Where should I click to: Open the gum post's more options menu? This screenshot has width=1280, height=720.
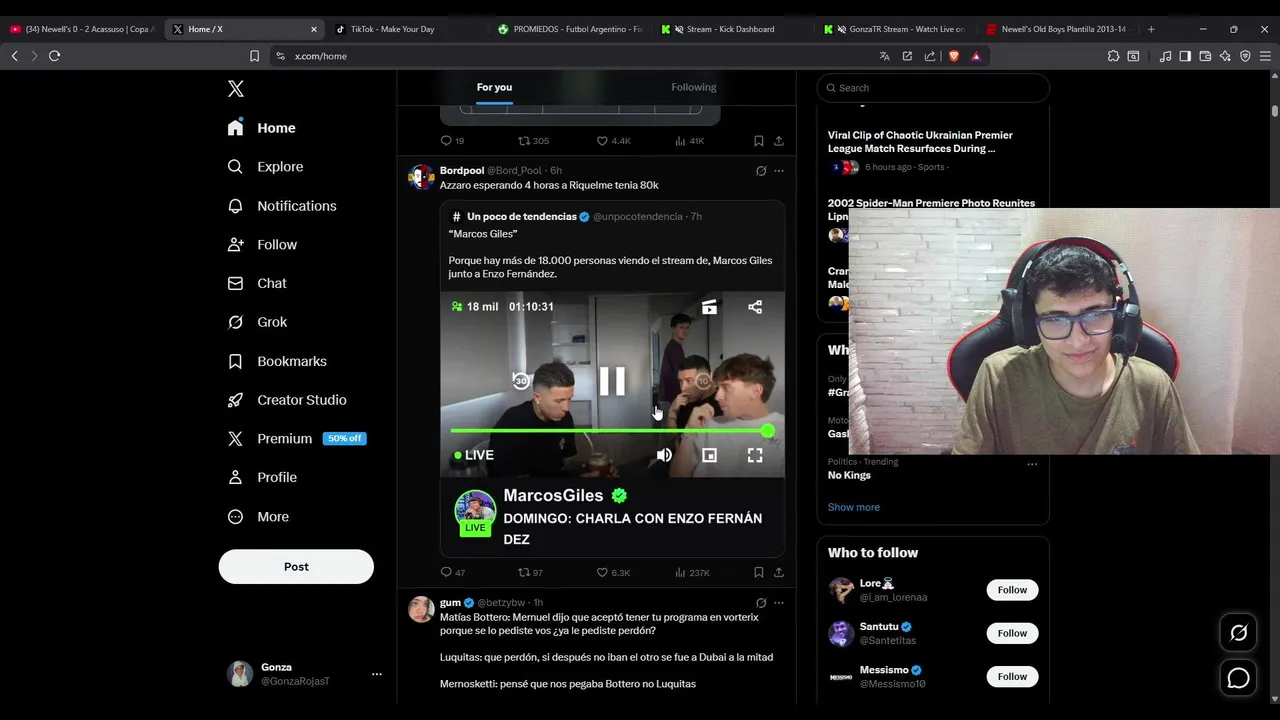pos(779,603)
